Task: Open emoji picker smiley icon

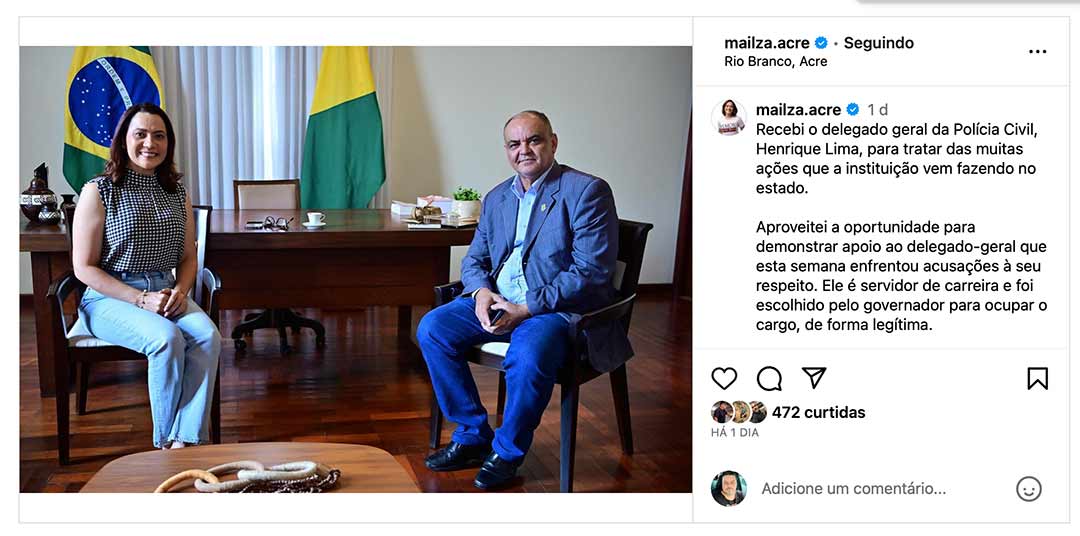Action: pyautogui.click(x=1028, y=489)
